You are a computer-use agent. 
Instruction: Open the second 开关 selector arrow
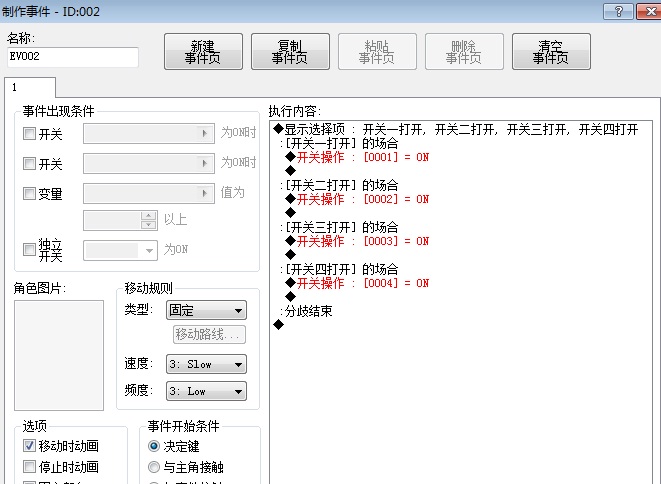click(204, 163)
